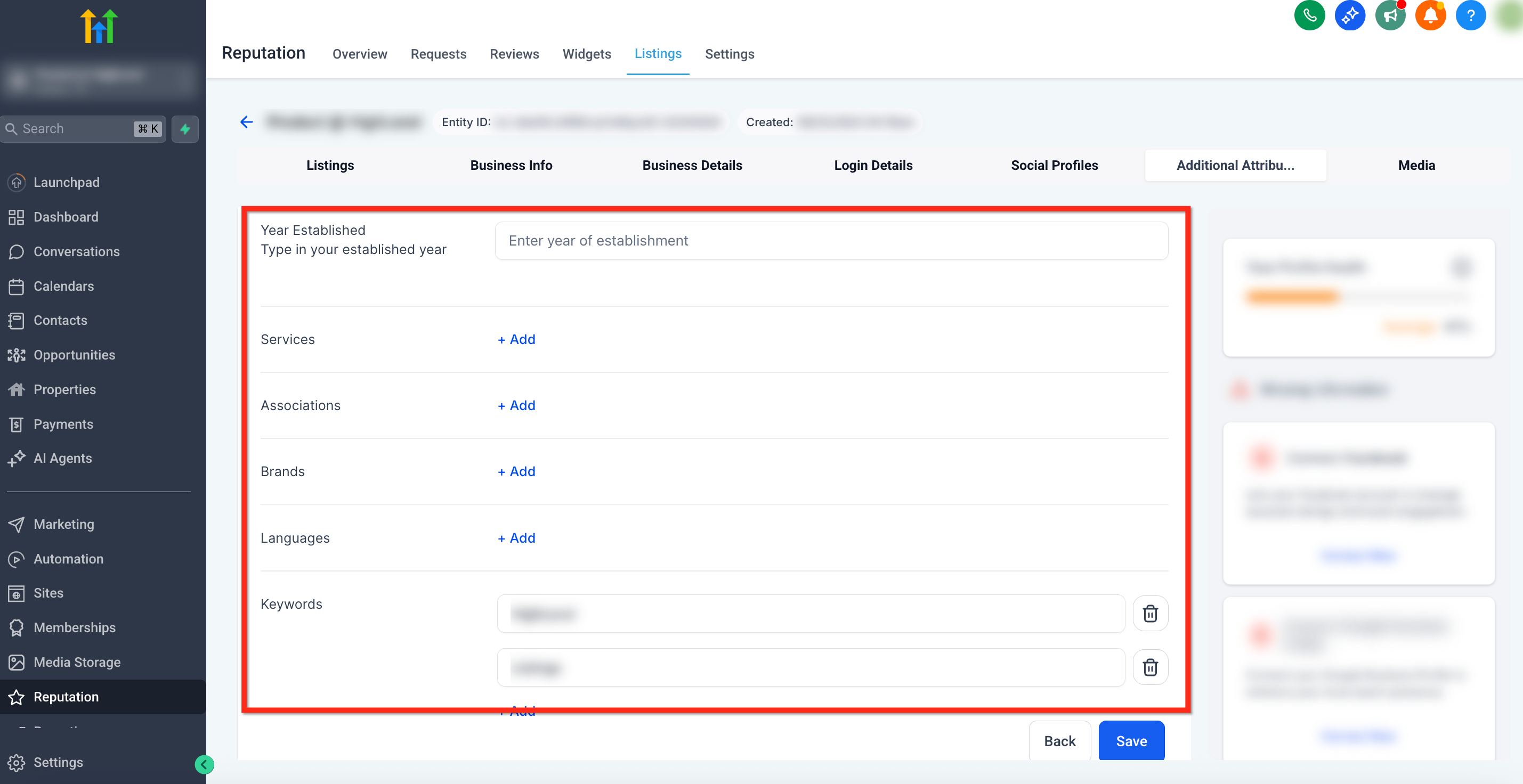The height and width of the screenshot is (784, 1523).
Task: Open Conversations in the sidebar
Action: point(76,252)
